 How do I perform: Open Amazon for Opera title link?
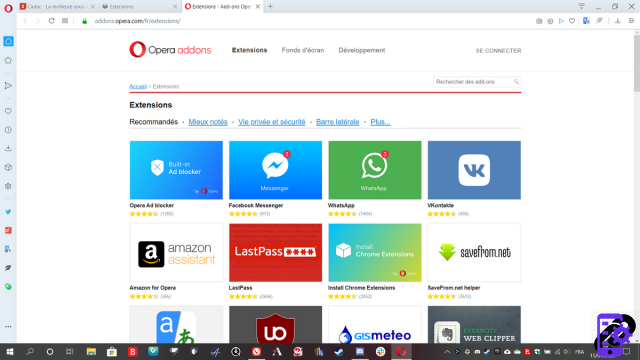[153, 288]
